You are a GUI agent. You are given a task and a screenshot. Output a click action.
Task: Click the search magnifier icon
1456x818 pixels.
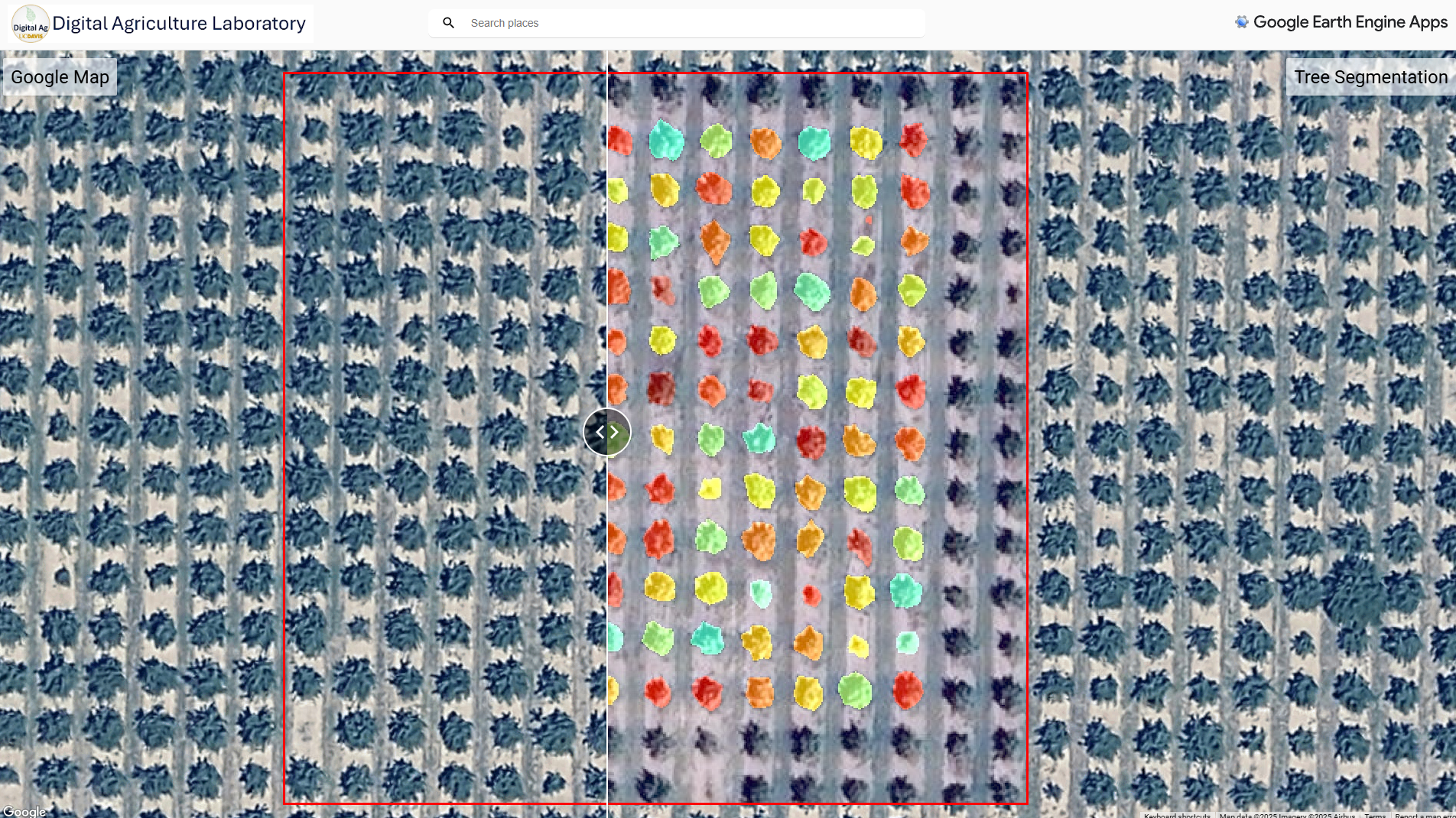pyautogui.click(x=449, y=23)
